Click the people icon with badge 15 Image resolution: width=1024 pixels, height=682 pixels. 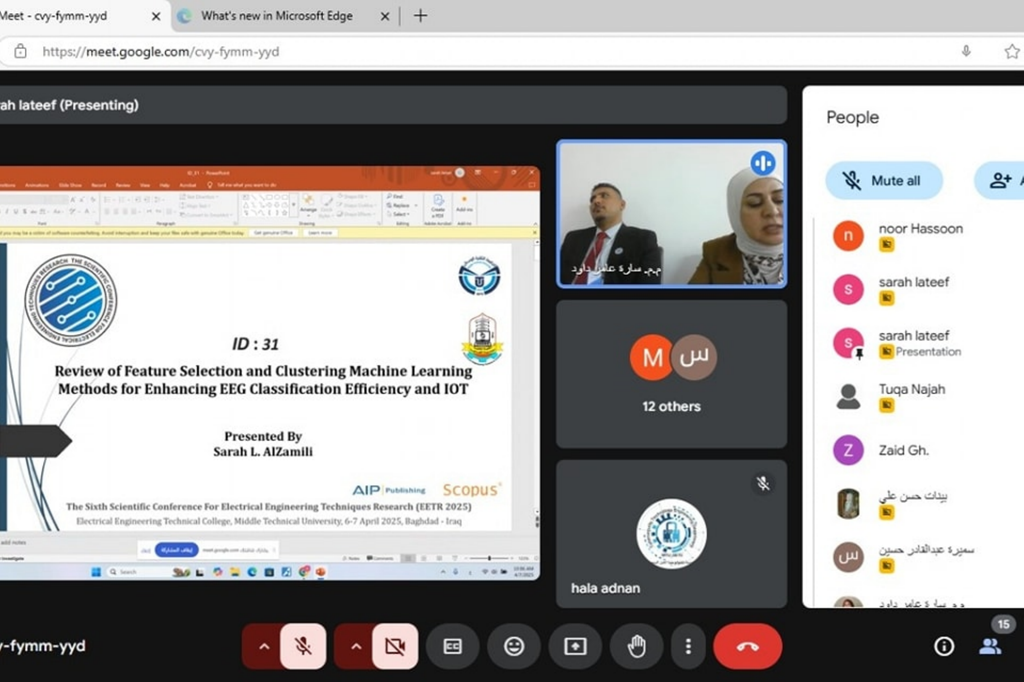(x=990, y=645)
